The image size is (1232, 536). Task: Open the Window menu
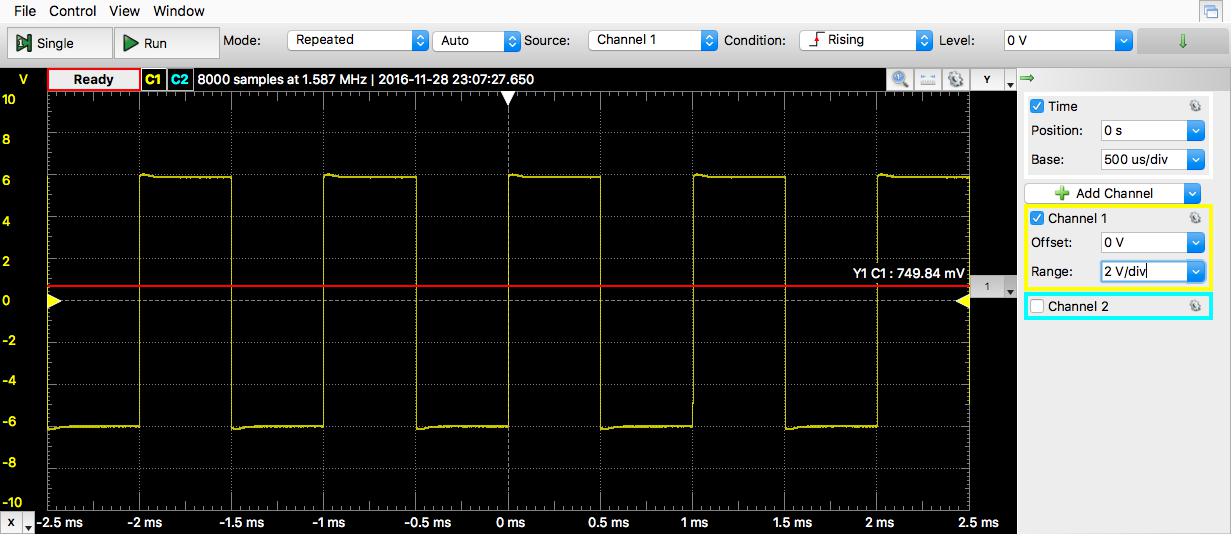click(x=179, y=11)
